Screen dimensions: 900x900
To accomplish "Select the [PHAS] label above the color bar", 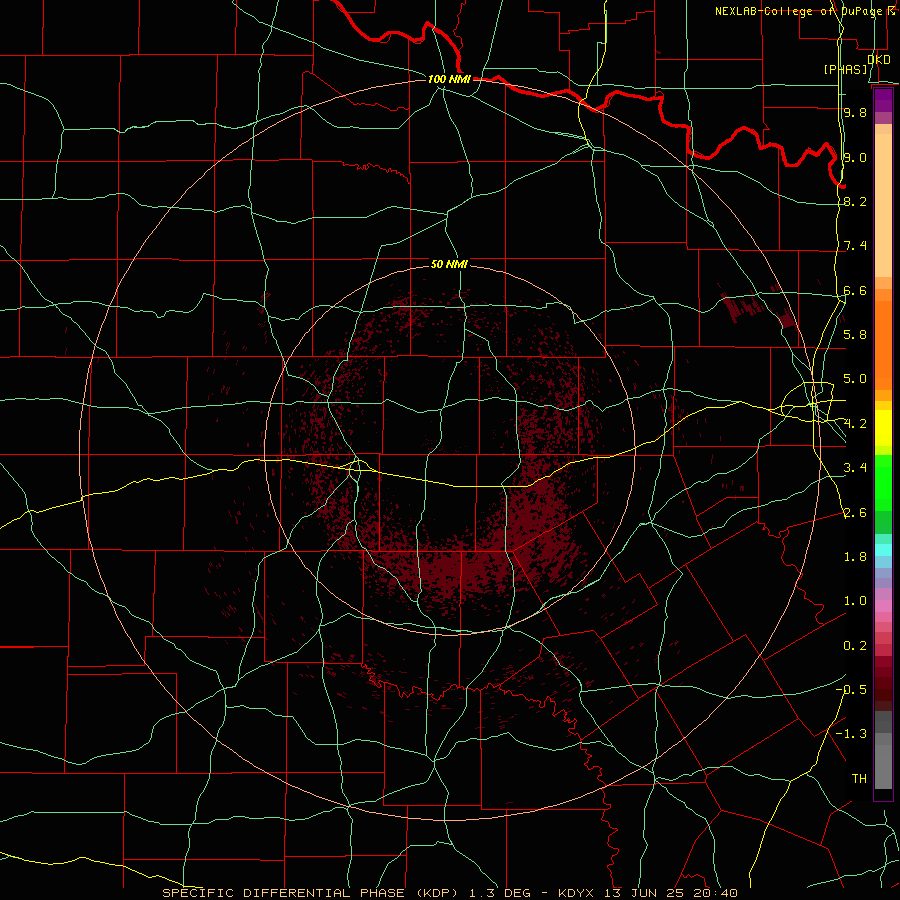I will pyautogui.click(x=845, y=70).
